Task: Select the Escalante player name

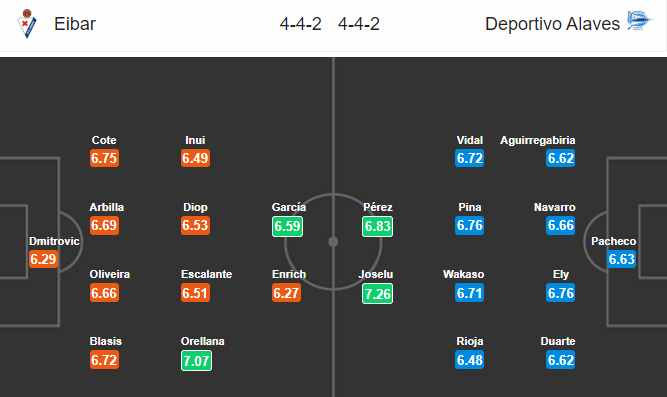Action: pos(207,274)
